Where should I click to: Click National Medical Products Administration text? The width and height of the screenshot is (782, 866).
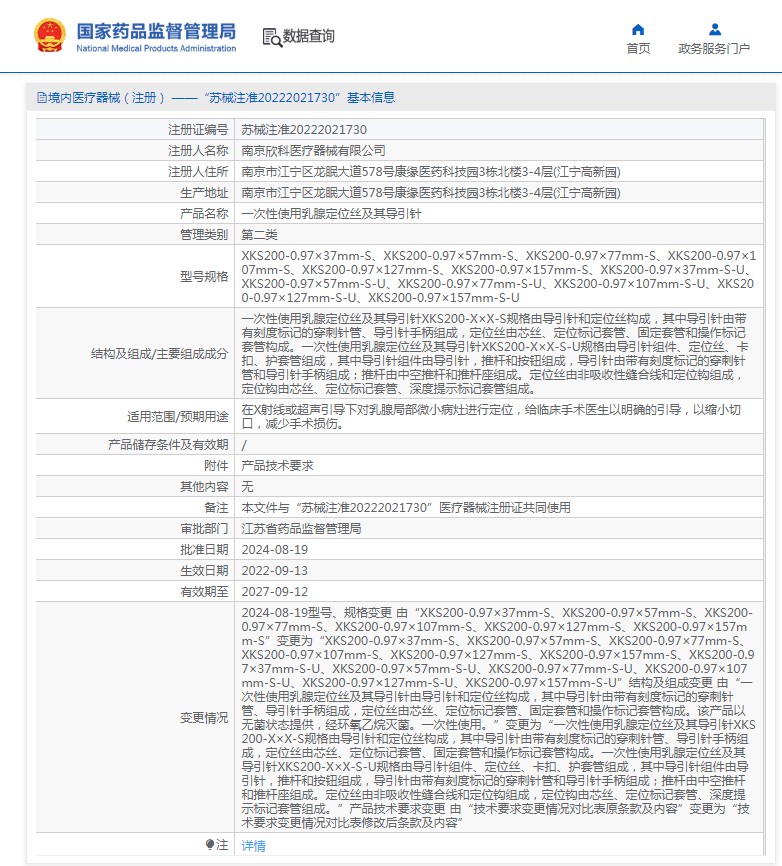tap(156, 49)
